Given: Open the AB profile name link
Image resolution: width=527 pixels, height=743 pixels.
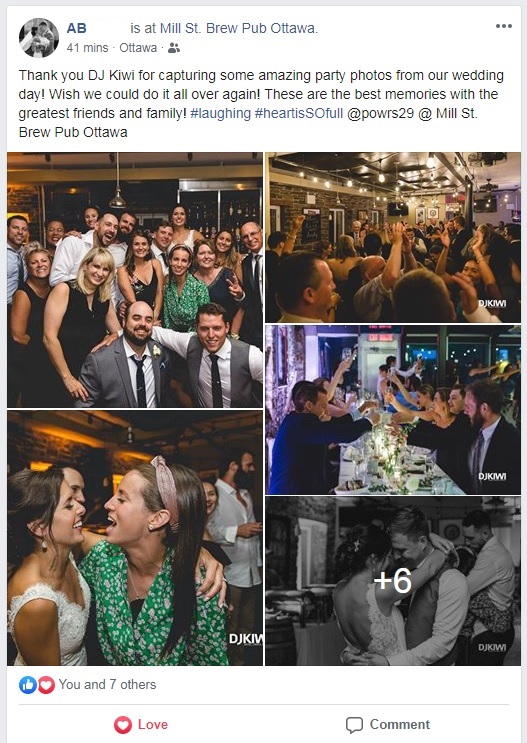Looking at the screenshot, I should [x=76, y=28].
